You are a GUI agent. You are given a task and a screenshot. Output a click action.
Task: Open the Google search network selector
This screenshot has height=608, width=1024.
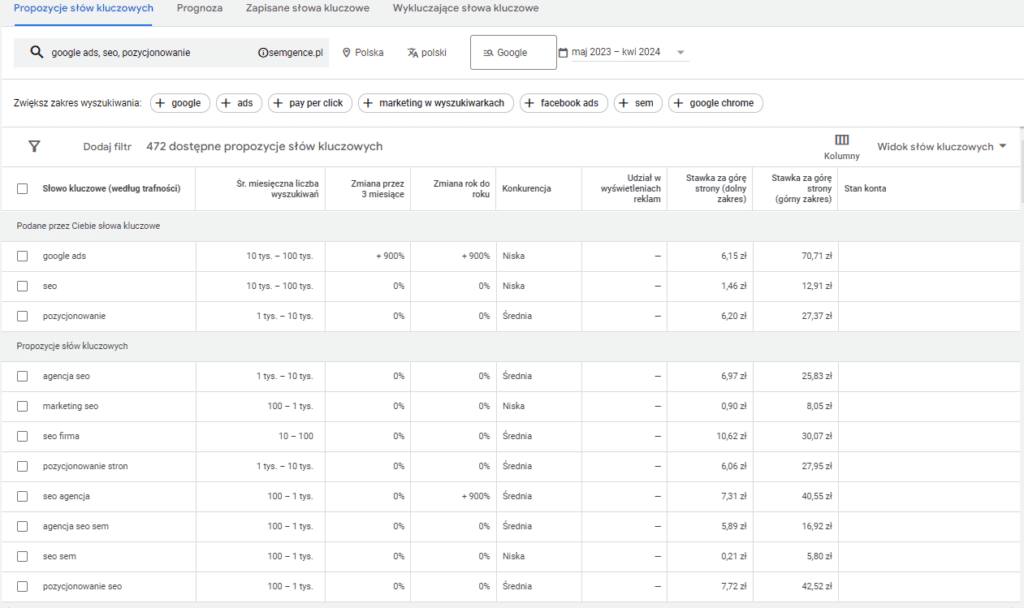pos(512,53)
